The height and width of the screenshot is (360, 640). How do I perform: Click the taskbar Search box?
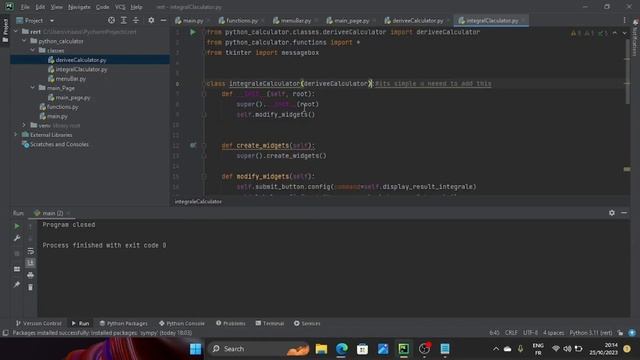click(258, 349)
